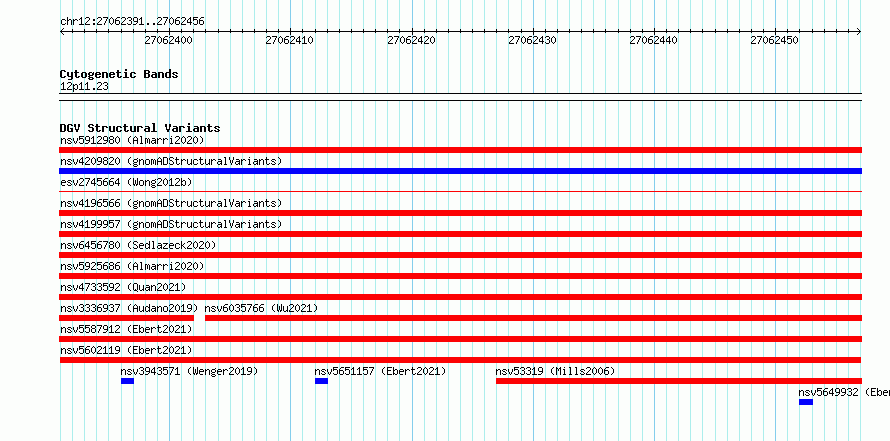Open the nsv6456780 (Sedlazeck2020) variant label

tap(138, 245)
